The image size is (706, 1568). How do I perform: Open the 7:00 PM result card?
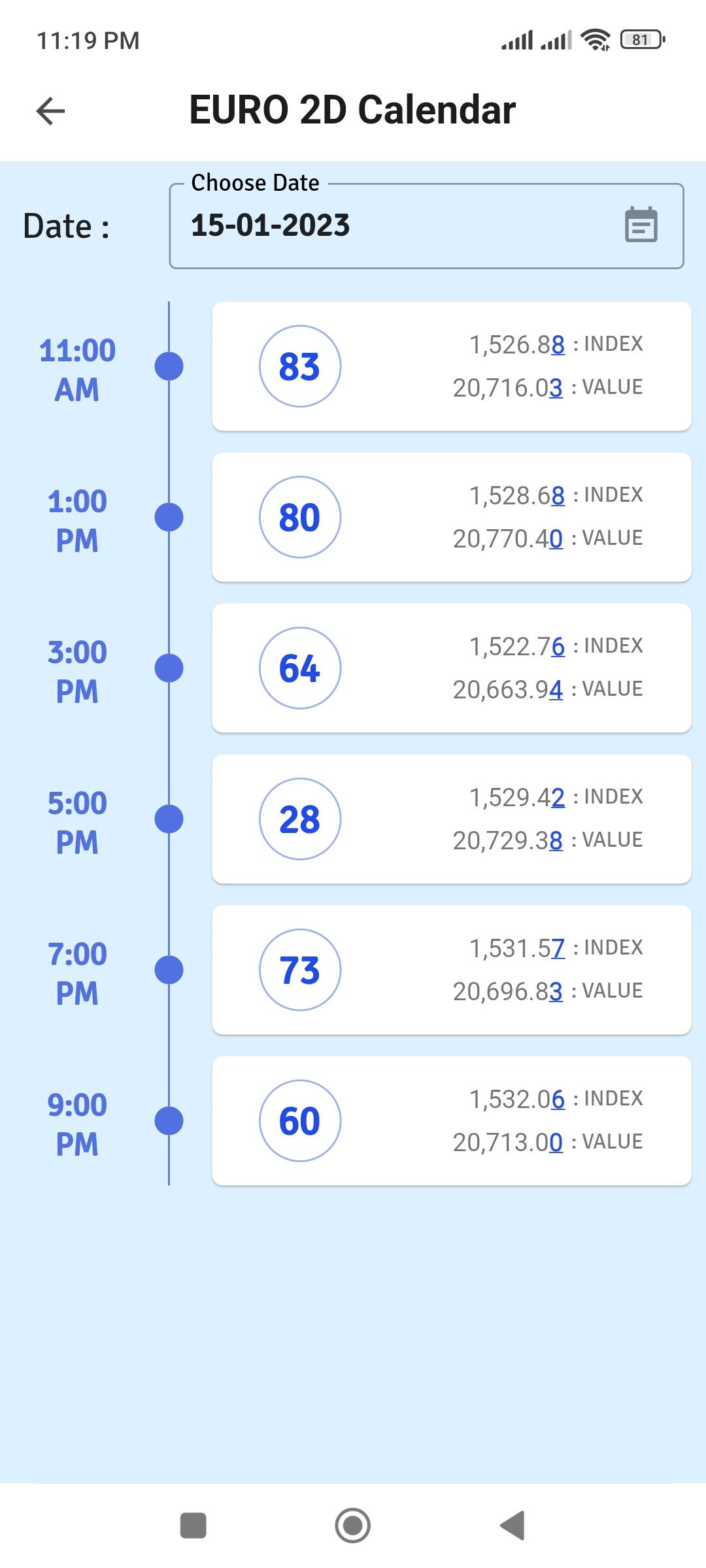451,970
